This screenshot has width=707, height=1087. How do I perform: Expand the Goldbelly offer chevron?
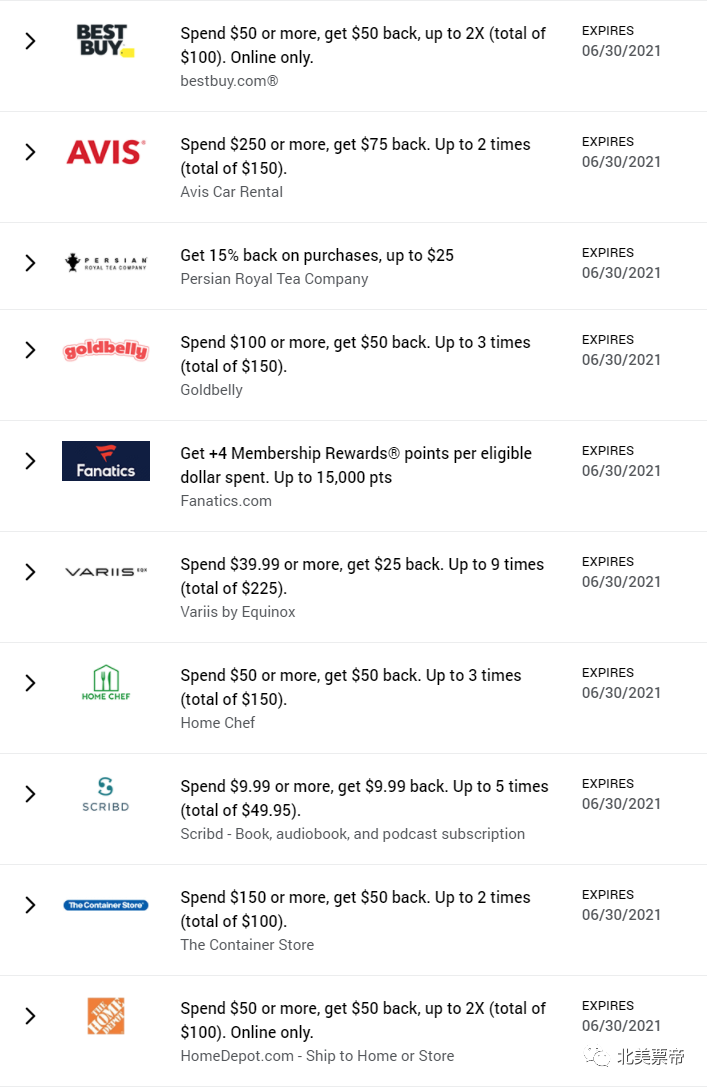[x=30, y=349]
